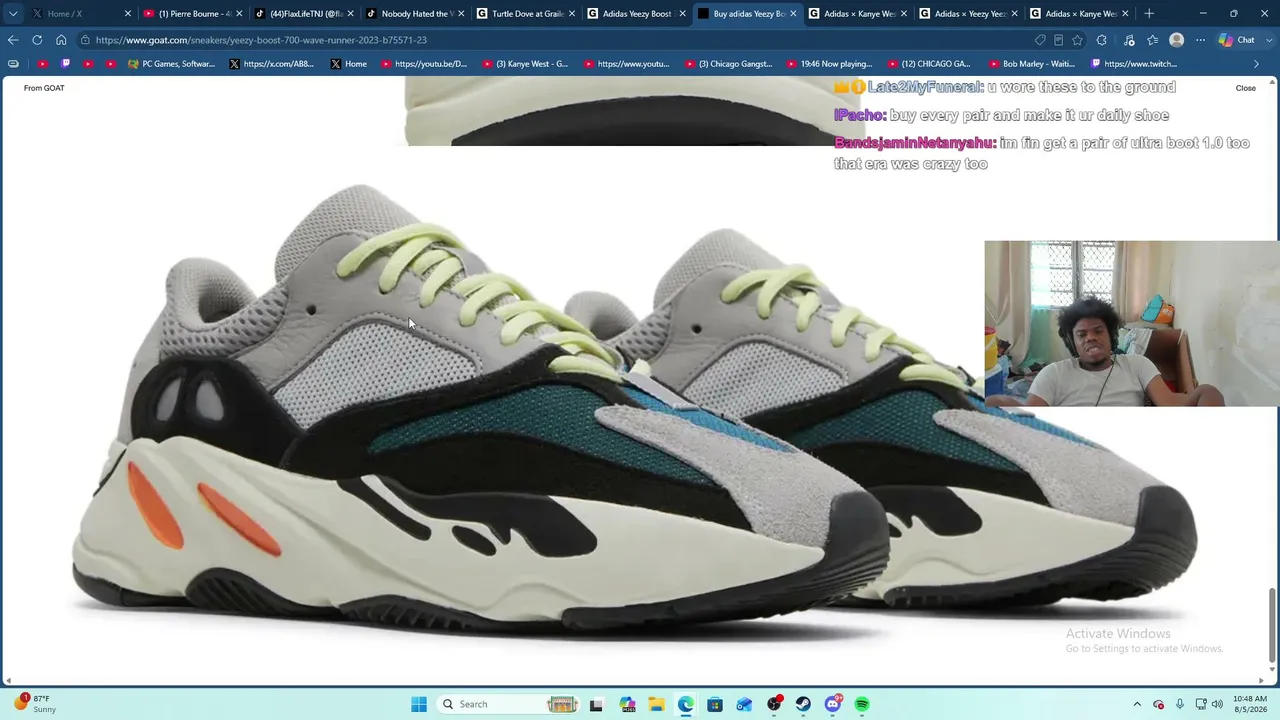Show hidden system tray icons
This screenshot has height=720, width=1280.
(1137, 704)
